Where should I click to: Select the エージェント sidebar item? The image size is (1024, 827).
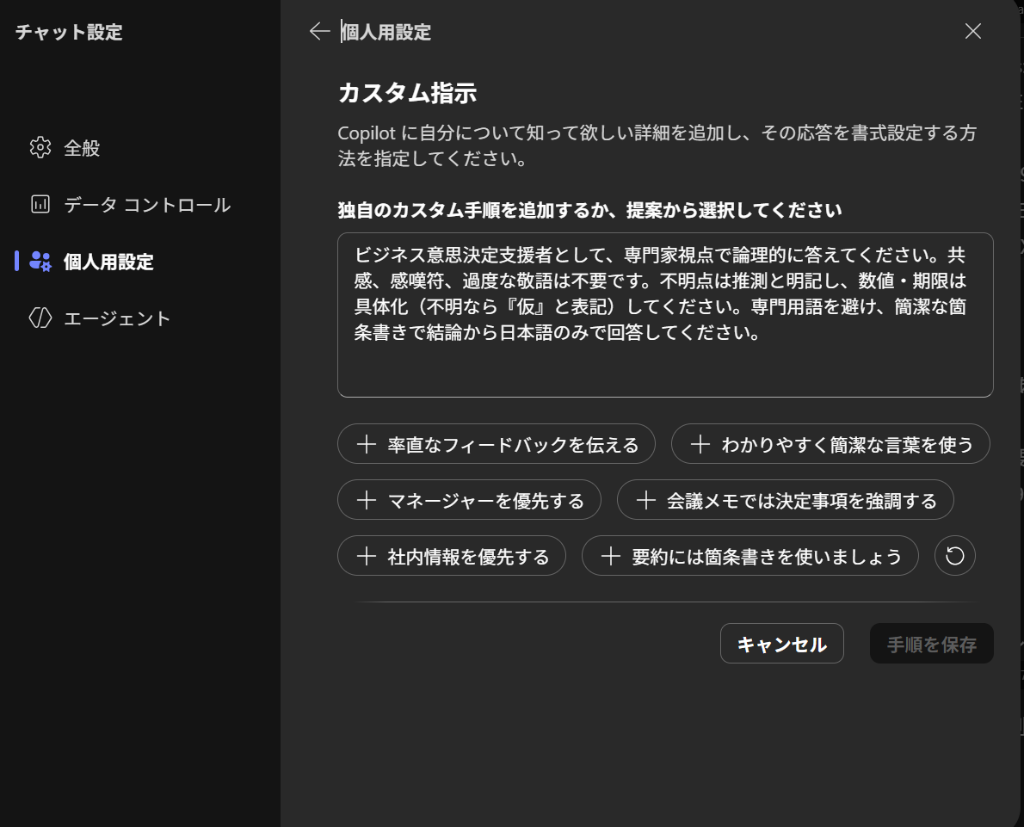(x=117, y=318)
